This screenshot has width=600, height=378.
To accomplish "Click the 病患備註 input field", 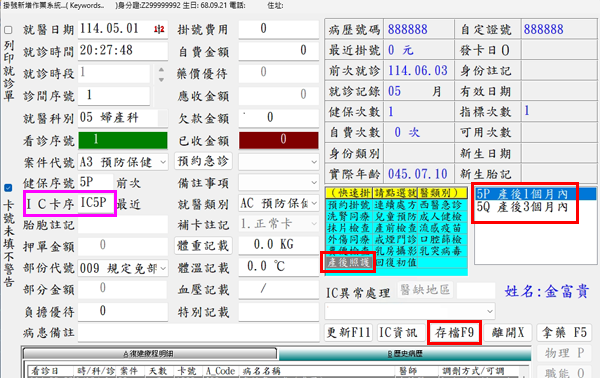I will [199, 332].
